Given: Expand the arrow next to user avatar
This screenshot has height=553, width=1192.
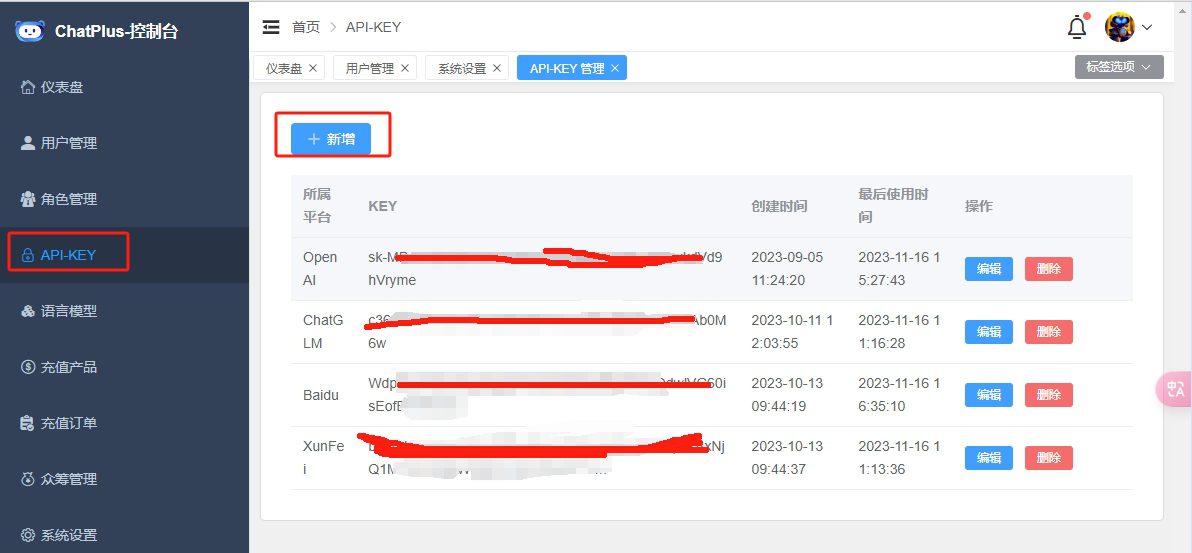Looking at the screenshot, I should (1147, 28).
